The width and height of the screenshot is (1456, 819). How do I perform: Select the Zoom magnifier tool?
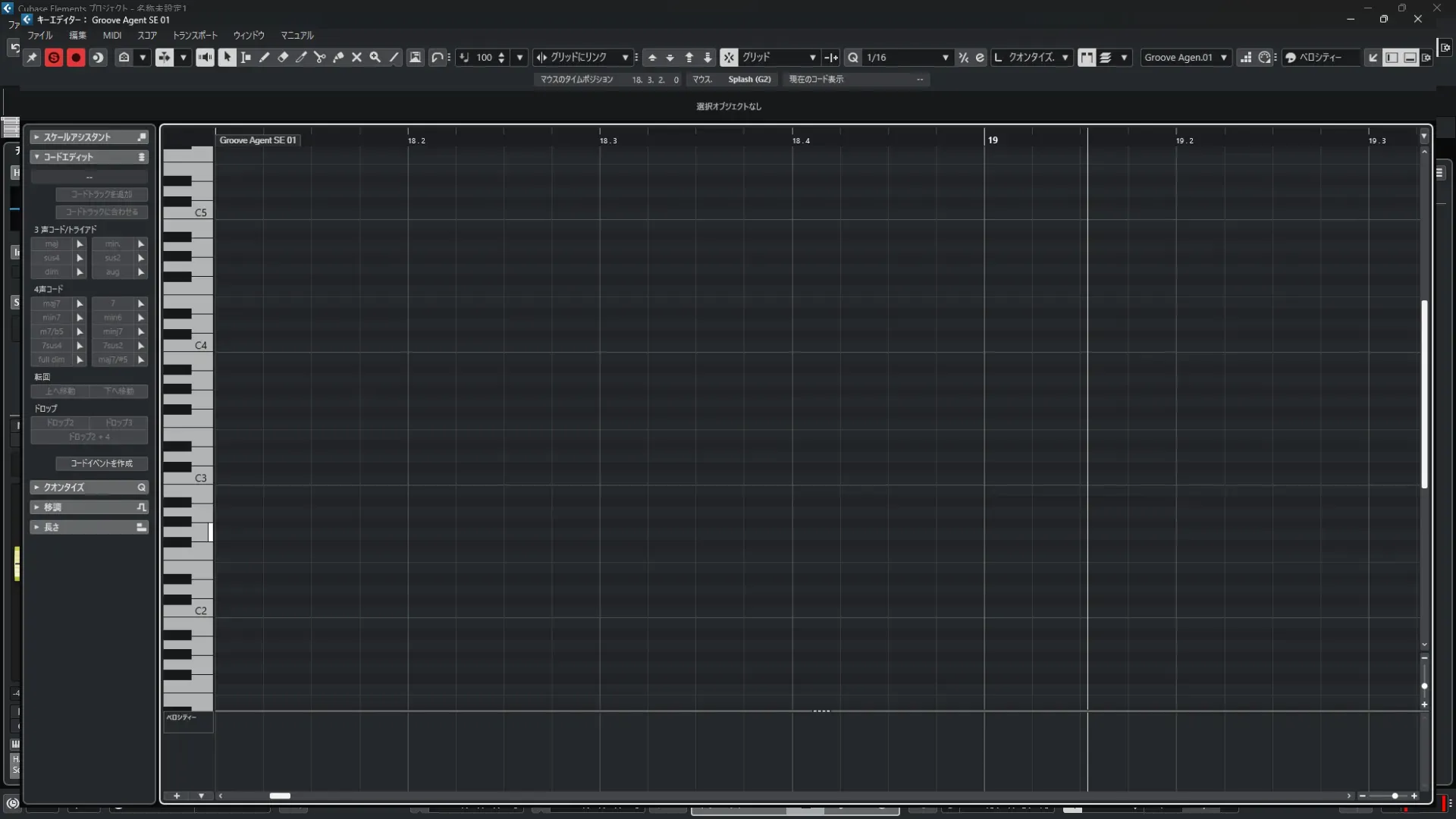point(375,58)
